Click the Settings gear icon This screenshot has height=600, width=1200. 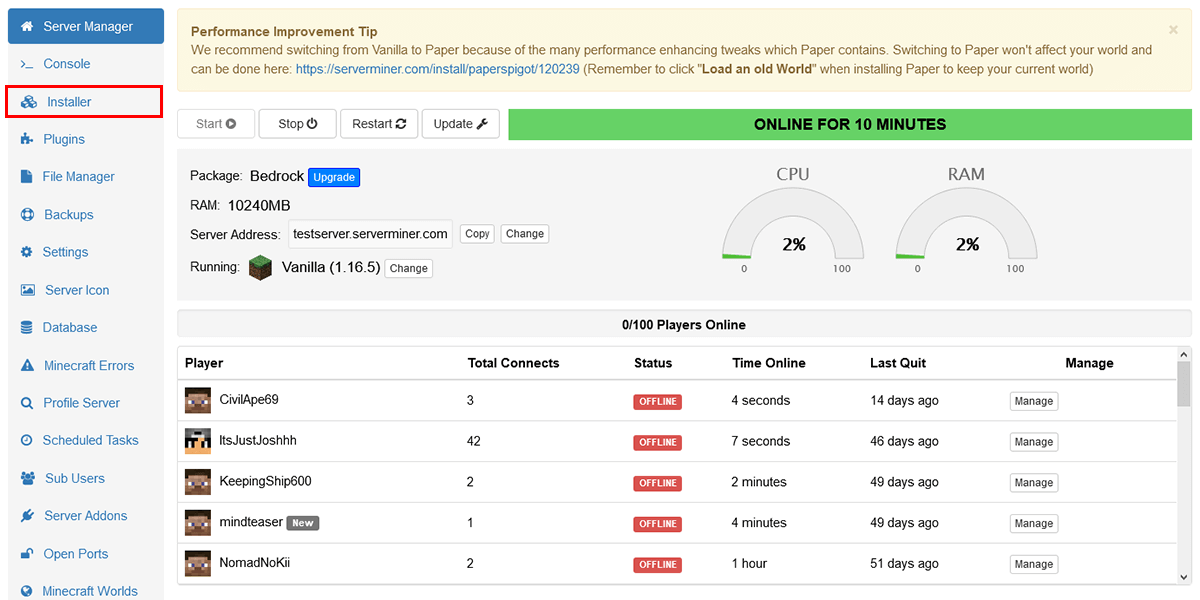pos(26,252)
